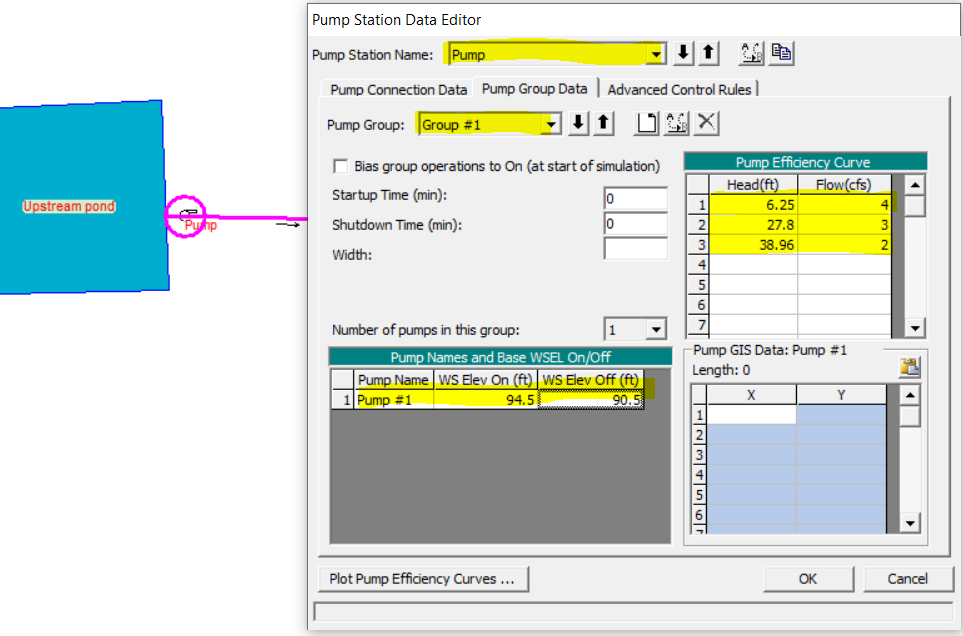Image resolution: width=963 pixels, height=636 pixels.
Task: Open the Advanced Control Rules tab
Action: pyautogui.click(x=679, y=90)
